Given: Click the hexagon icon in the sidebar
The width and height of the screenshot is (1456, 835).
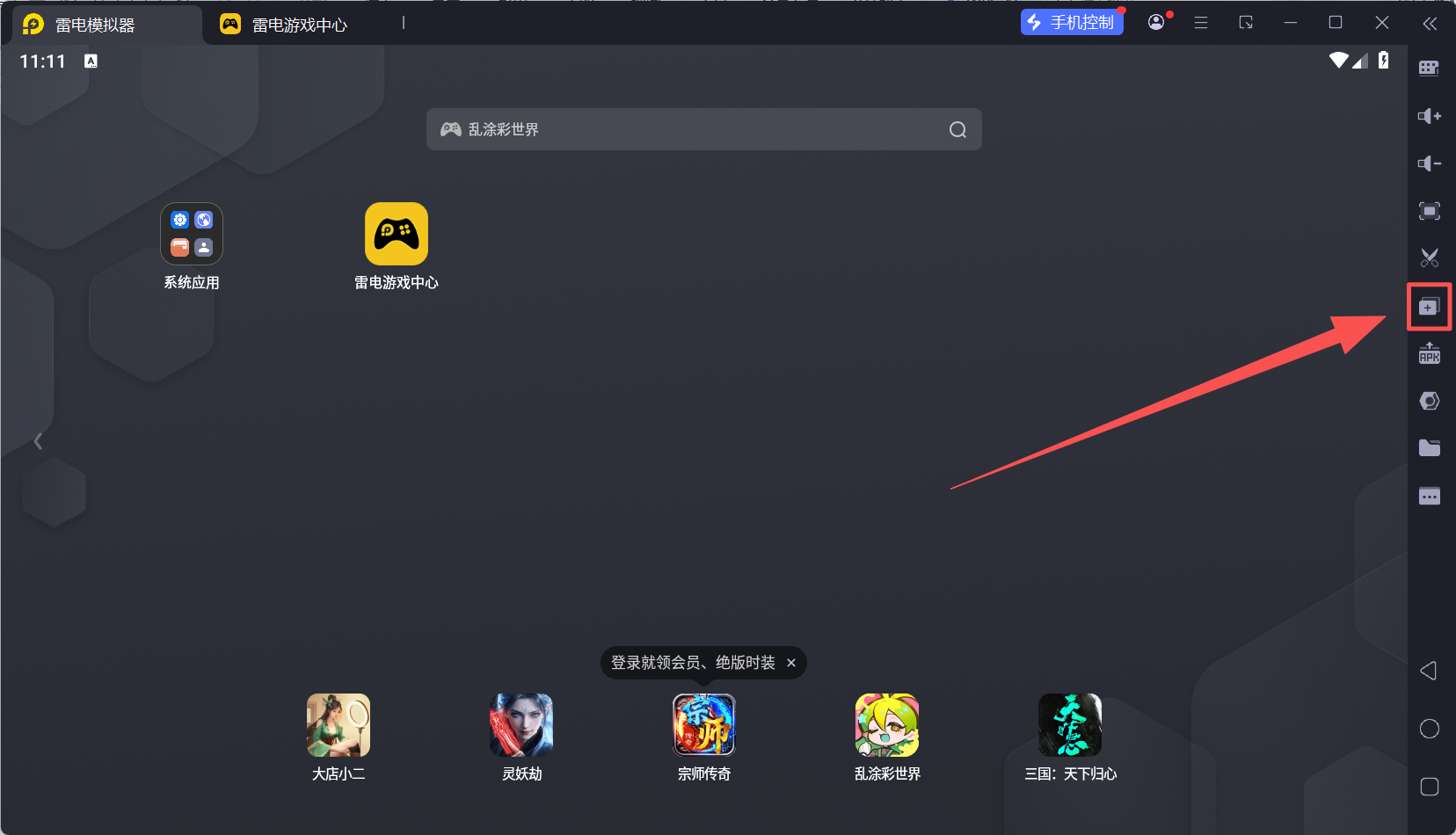Looking at the screenshot, I should click(x=1429, y=401).
